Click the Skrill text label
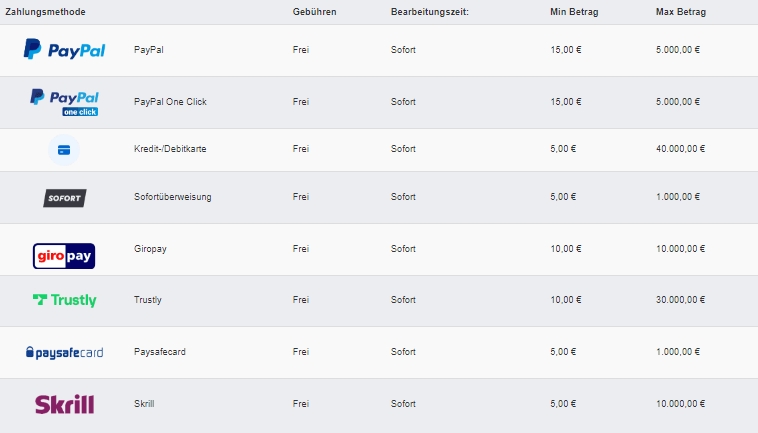This screenshot has height=433, width=758. point(144,404)
